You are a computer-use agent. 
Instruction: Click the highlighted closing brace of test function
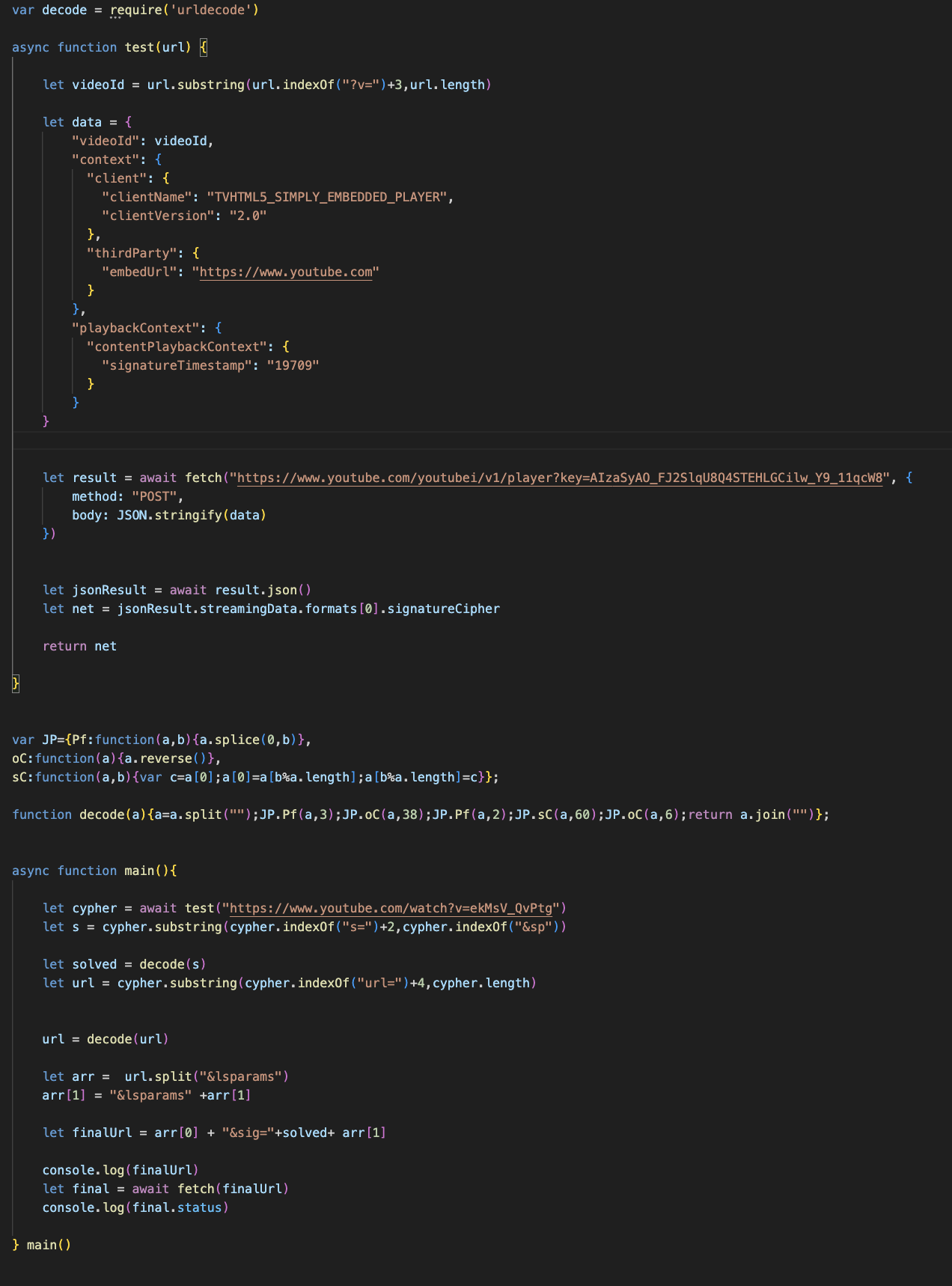pyautogui.click(x=16, y=683)
